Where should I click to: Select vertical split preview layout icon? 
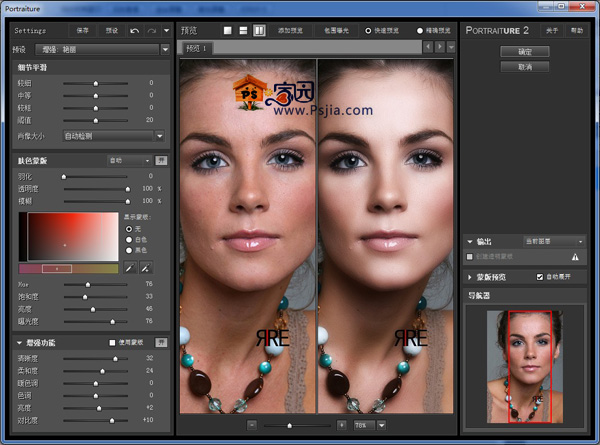tap(259, 31)
